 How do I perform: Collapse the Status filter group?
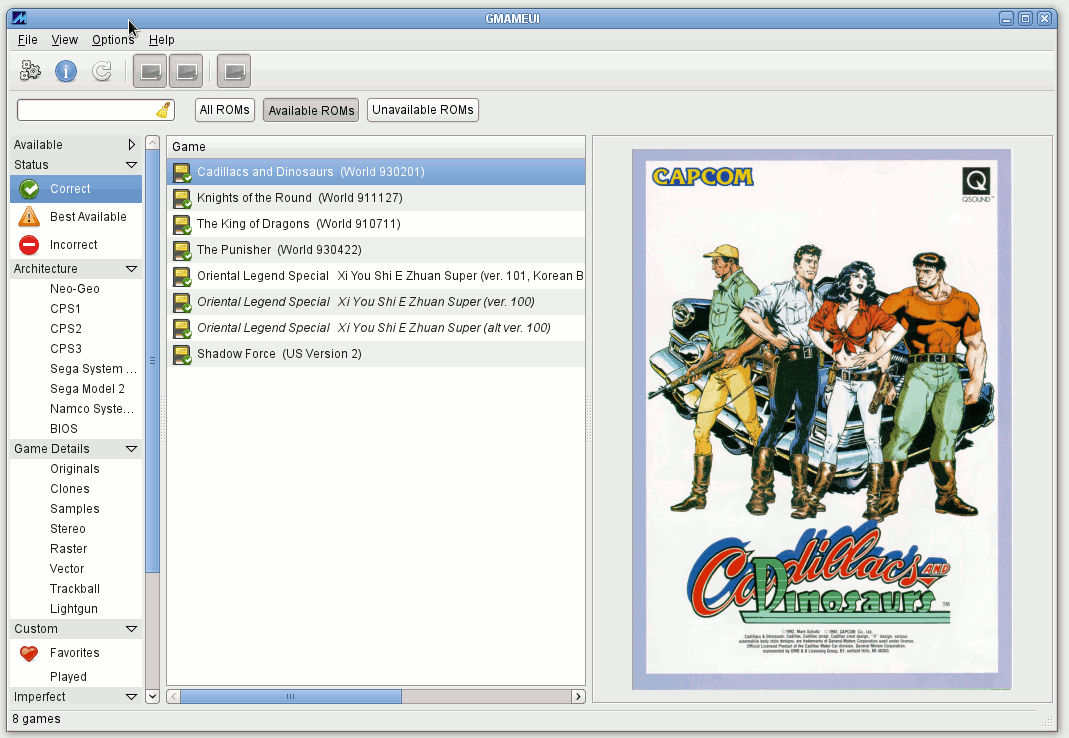point(132,164)
